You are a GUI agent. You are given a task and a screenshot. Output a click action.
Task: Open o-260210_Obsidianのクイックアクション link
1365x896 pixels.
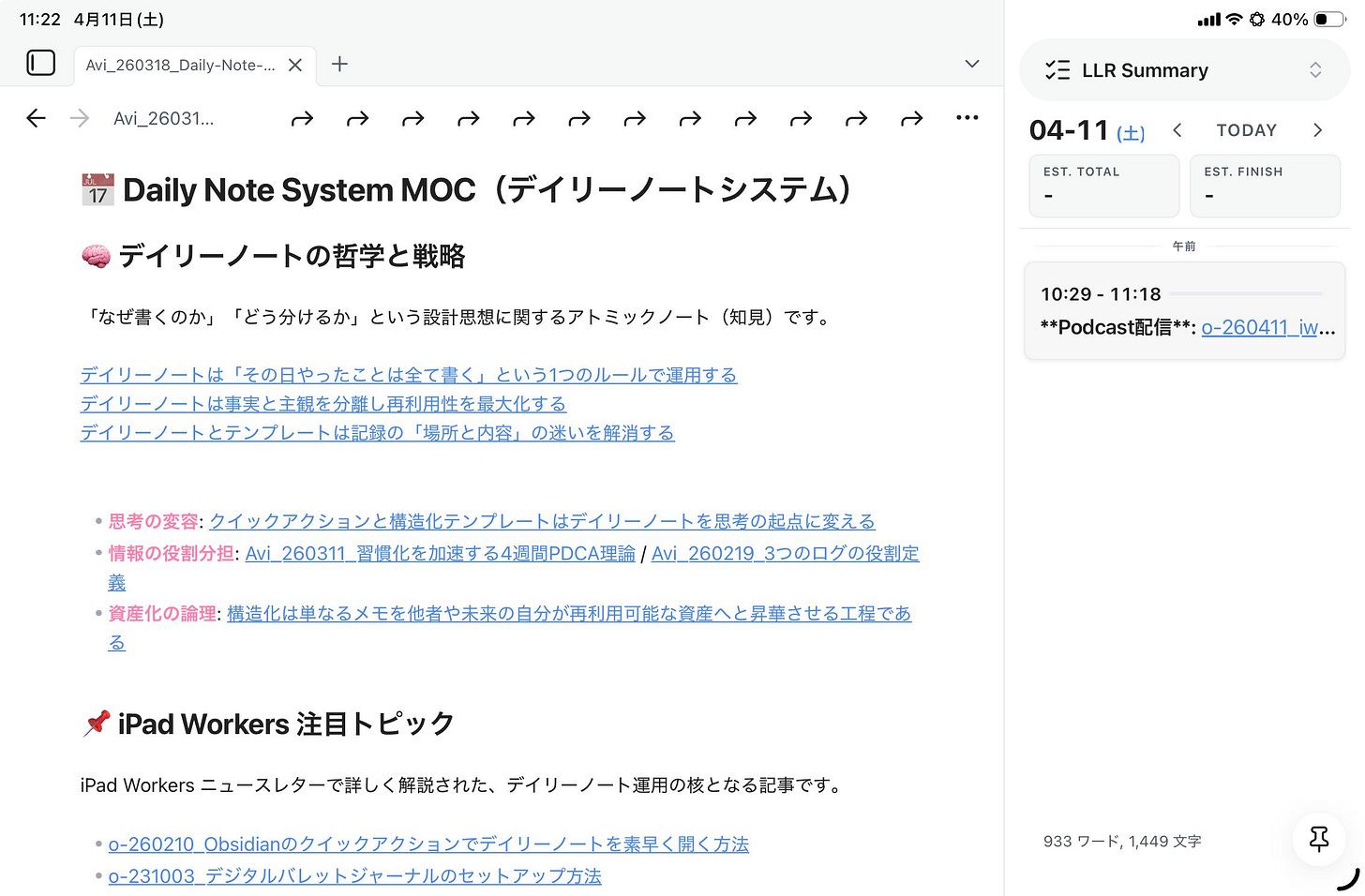point(428,844)
